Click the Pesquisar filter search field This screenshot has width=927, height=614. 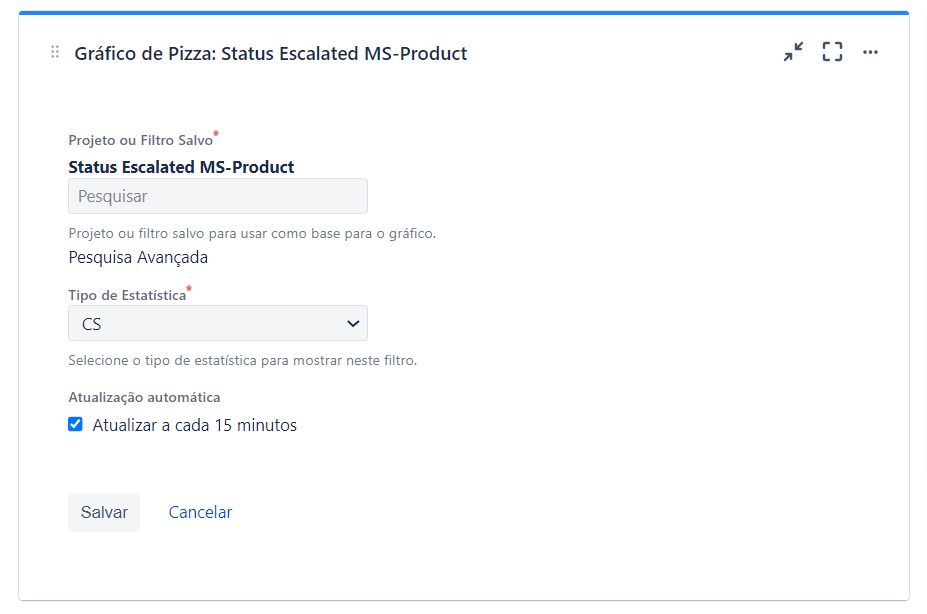click(x=218, y=196)
